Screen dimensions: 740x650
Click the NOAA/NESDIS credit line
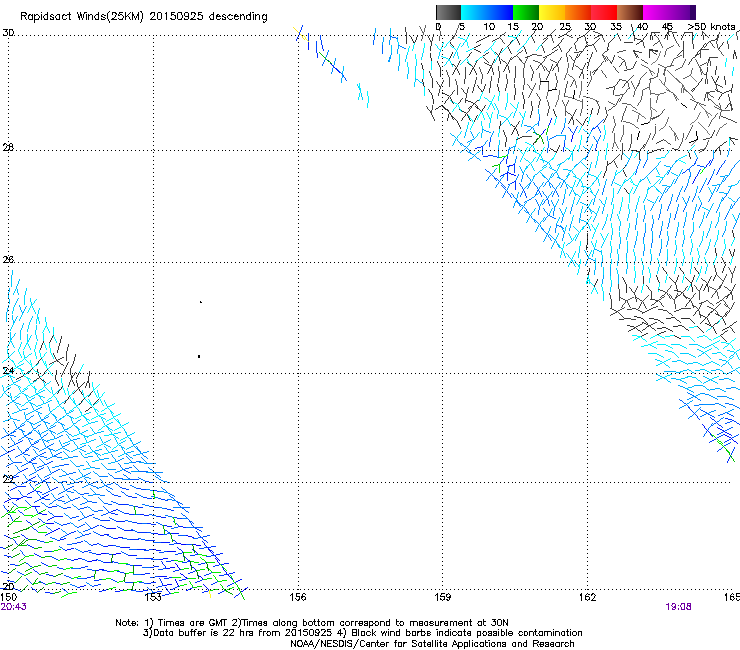point(432,644)
